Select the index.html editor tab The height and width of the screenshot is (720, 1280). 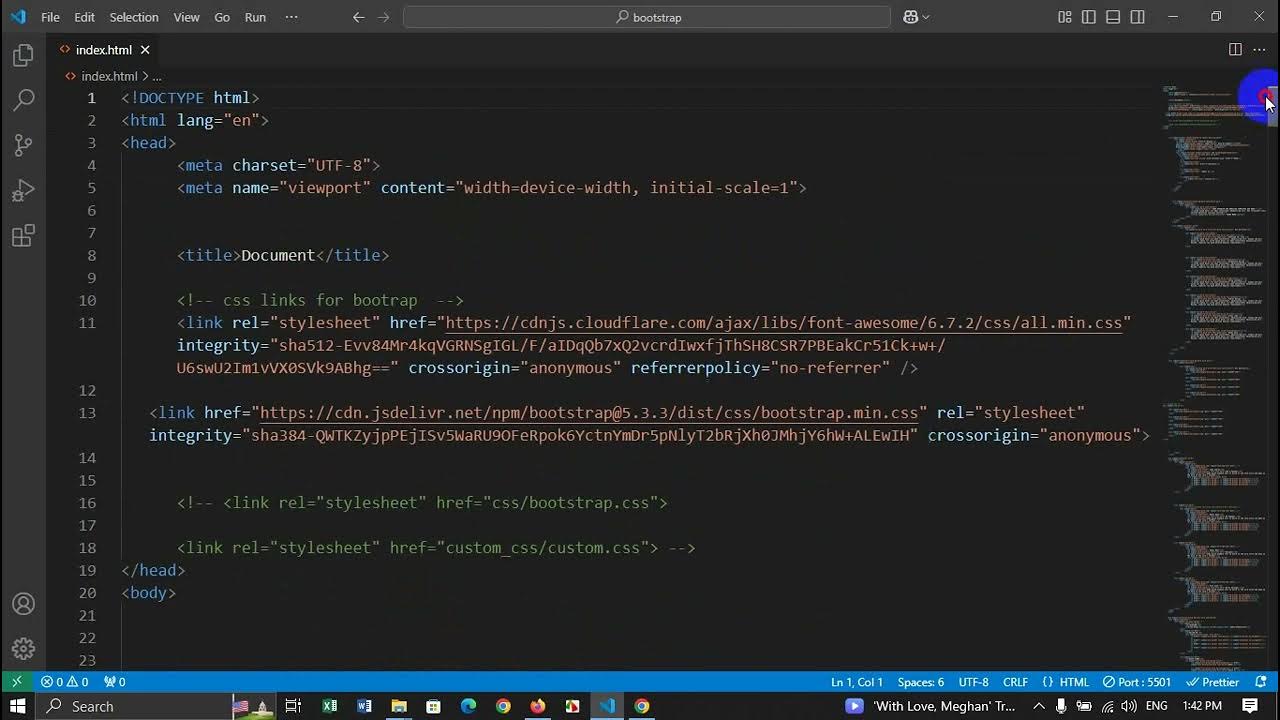tap(103, 50)
